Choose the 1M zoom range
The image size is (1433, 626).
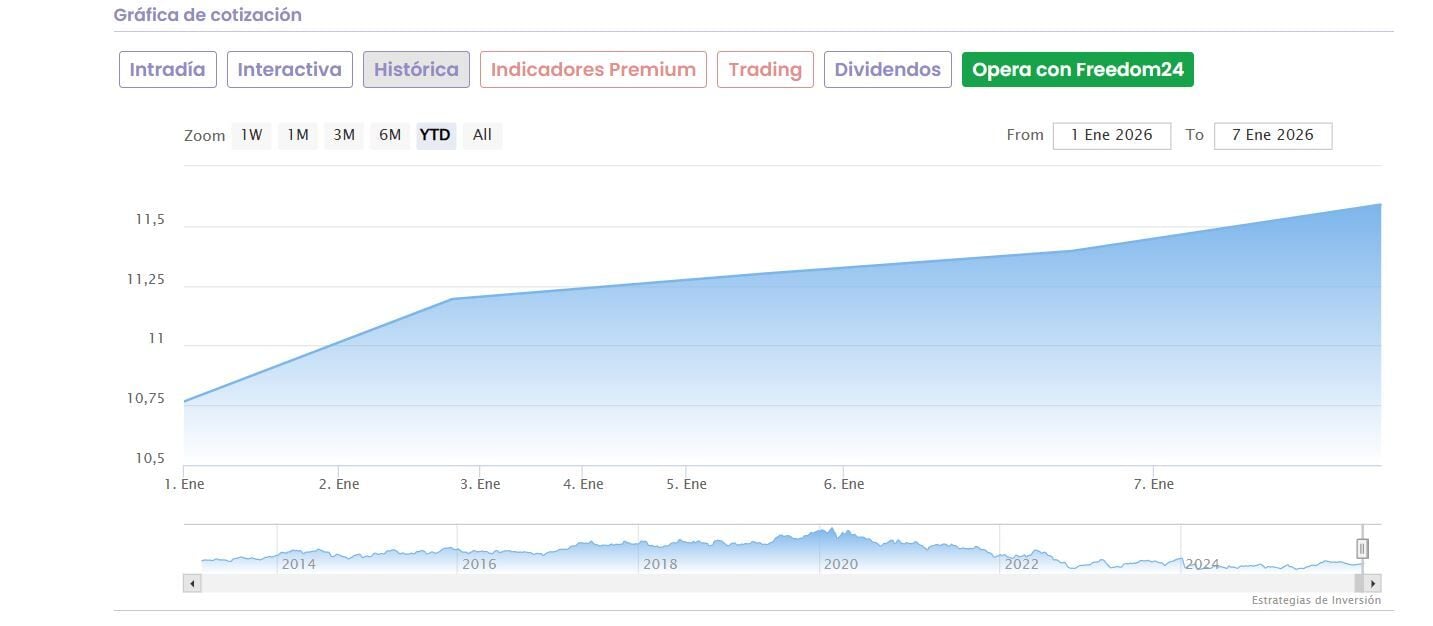click(297, 135)
